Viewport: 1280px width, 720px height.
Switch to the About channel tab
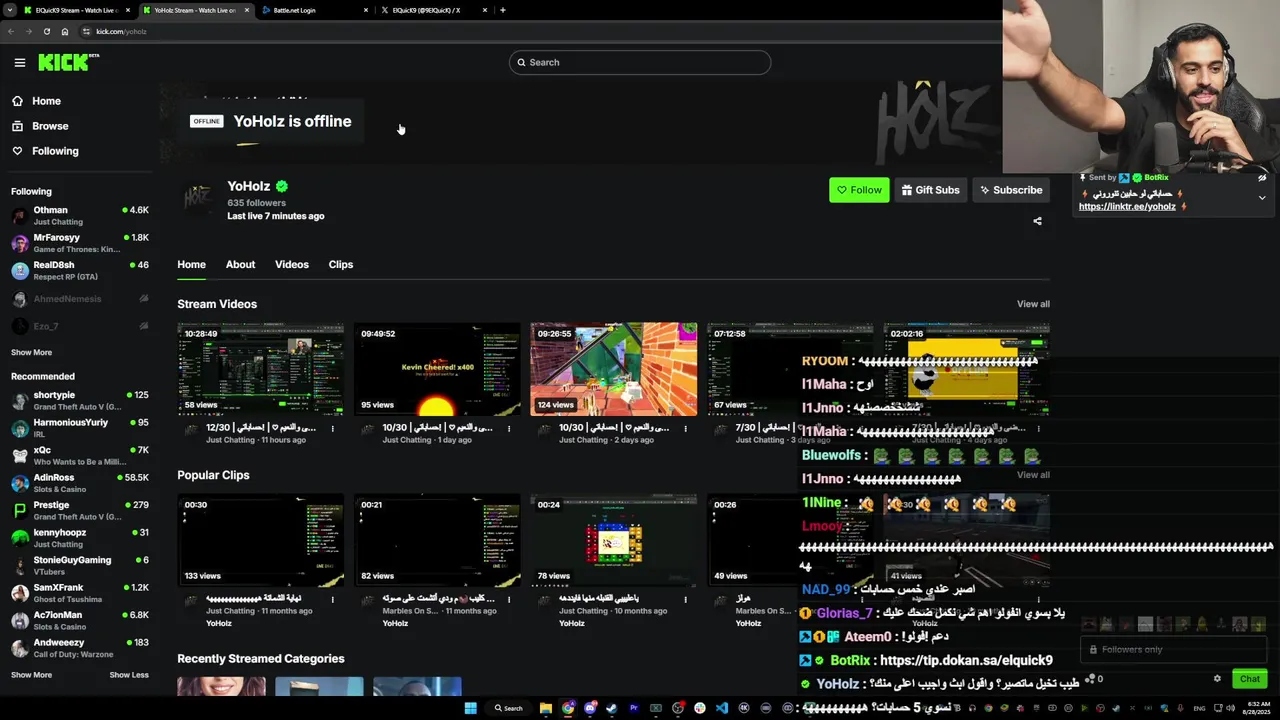tap(240, 265)
